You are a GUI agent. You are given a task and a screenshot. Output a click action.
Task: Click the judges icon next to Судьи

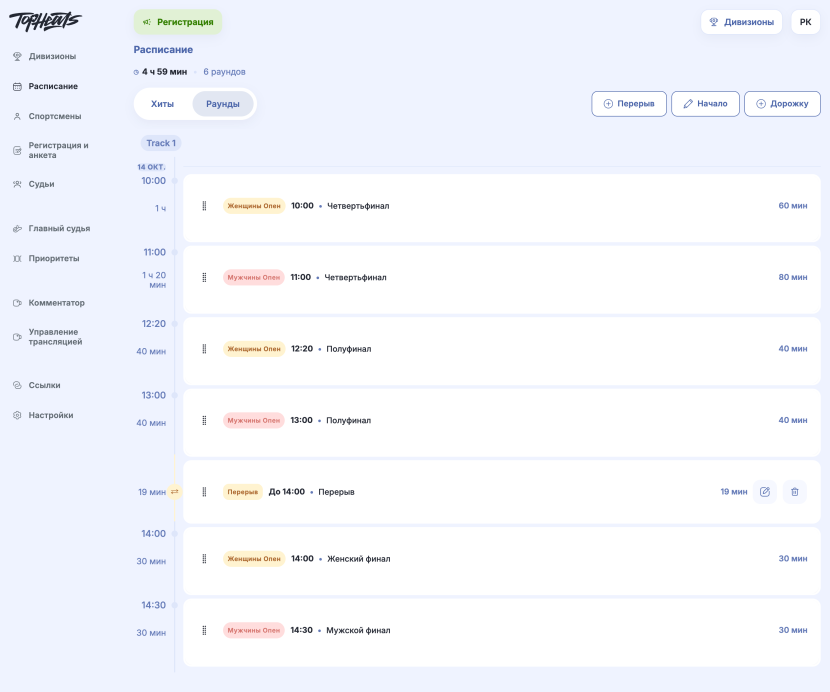[x=17, y=184]
